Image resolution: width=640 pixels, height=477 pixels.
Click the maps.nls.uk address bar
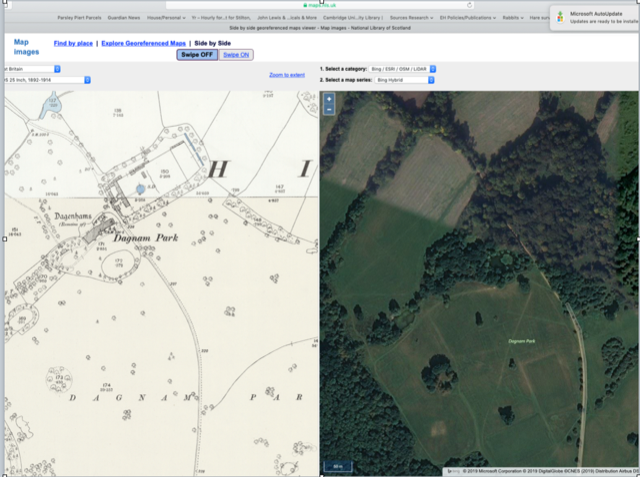coord(320,5)
